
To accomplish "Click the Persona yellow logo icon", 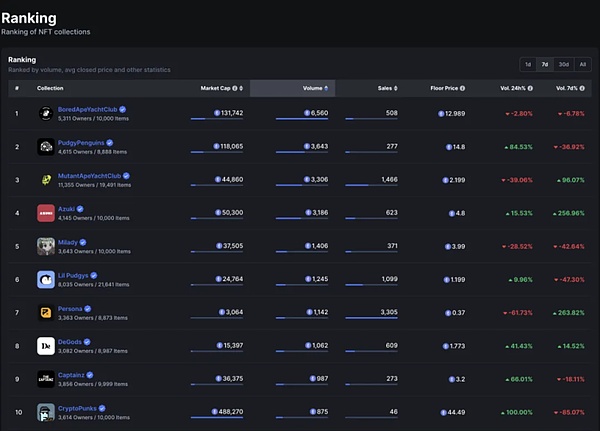I will (46, 312).
